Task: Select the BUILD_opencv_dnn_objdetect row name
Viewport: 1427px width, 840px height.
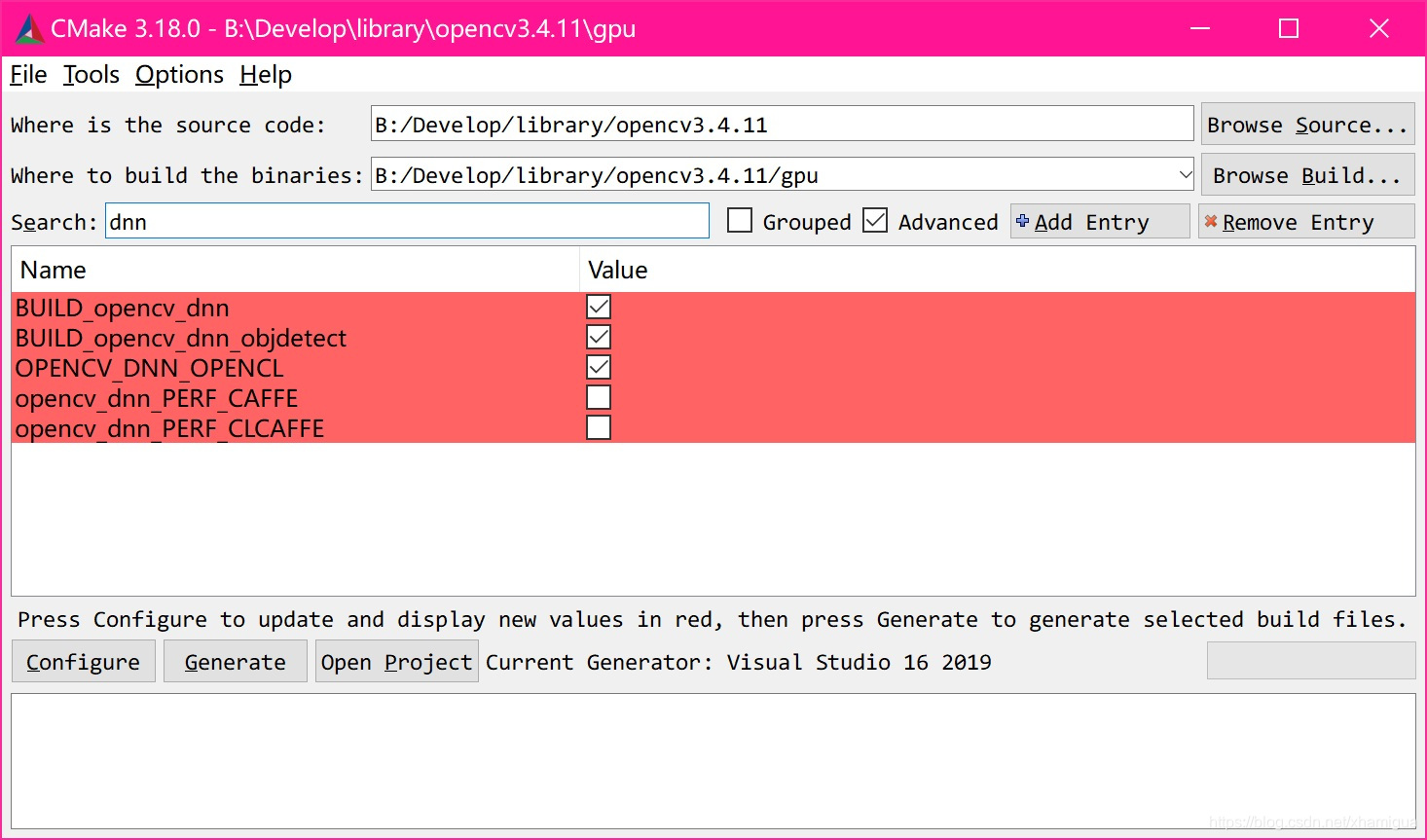Action: [x=181, y=338]
